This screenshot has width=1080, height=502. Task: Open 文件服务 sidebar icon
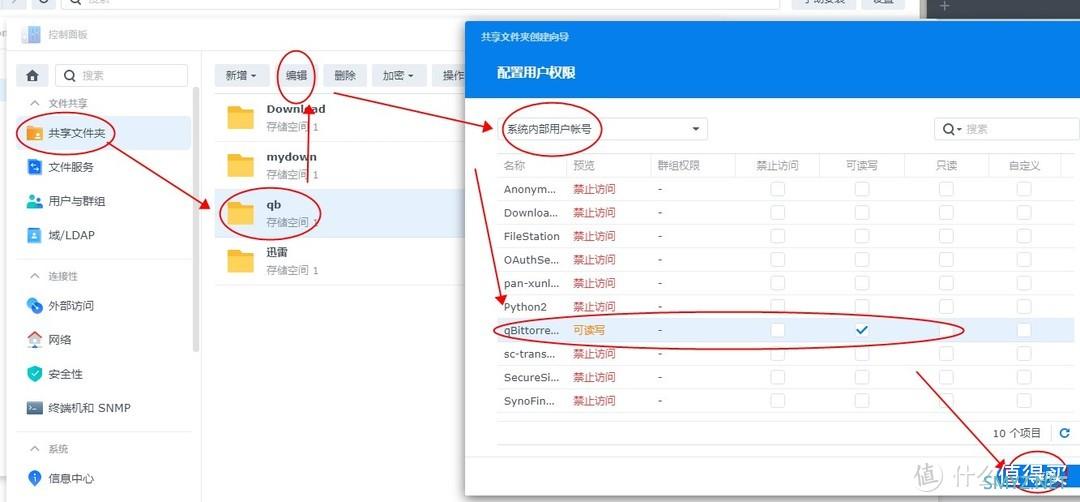34,167
